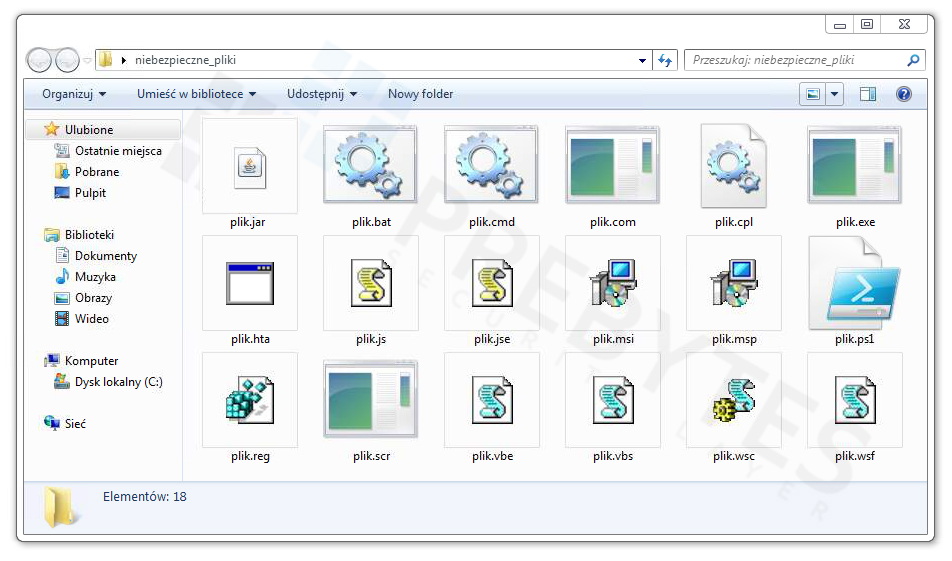Expand the view options dropdown arrow

coord(834,94)
